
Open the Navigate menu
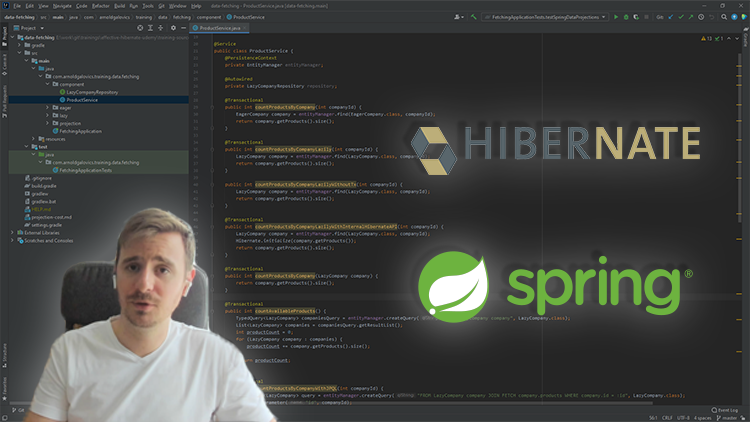tap(62, 6)
